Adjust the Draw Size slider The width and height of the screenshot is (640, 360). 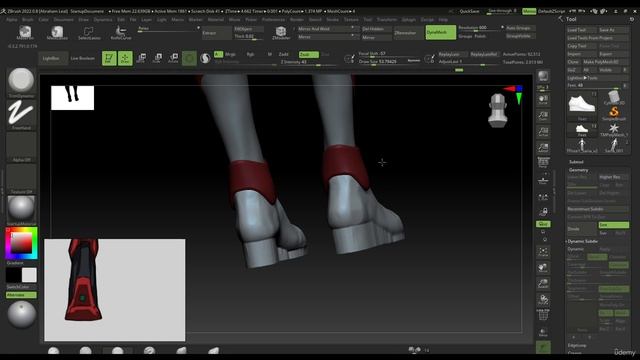389,62
